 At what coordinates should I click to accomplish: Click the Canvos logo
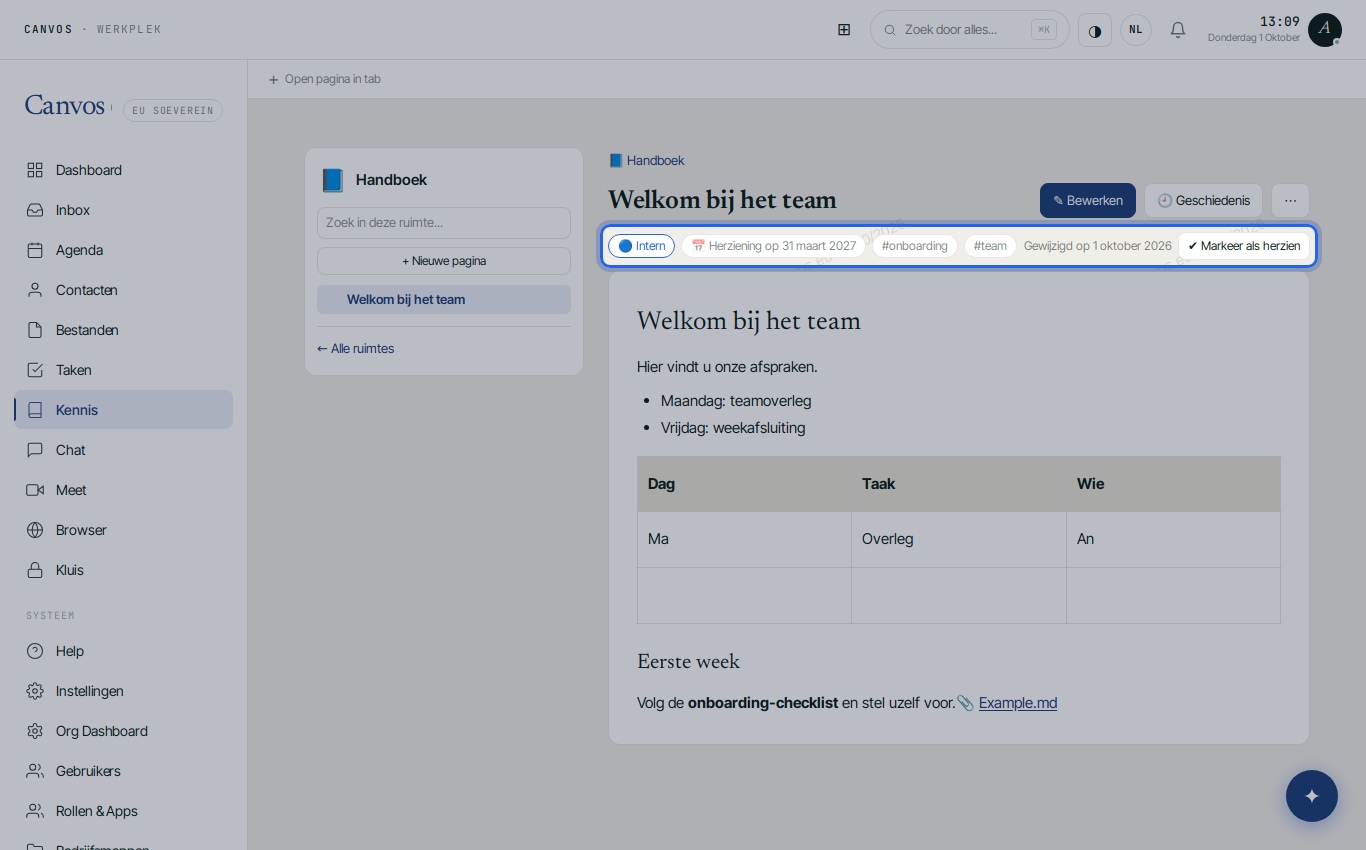pos(65,106)
